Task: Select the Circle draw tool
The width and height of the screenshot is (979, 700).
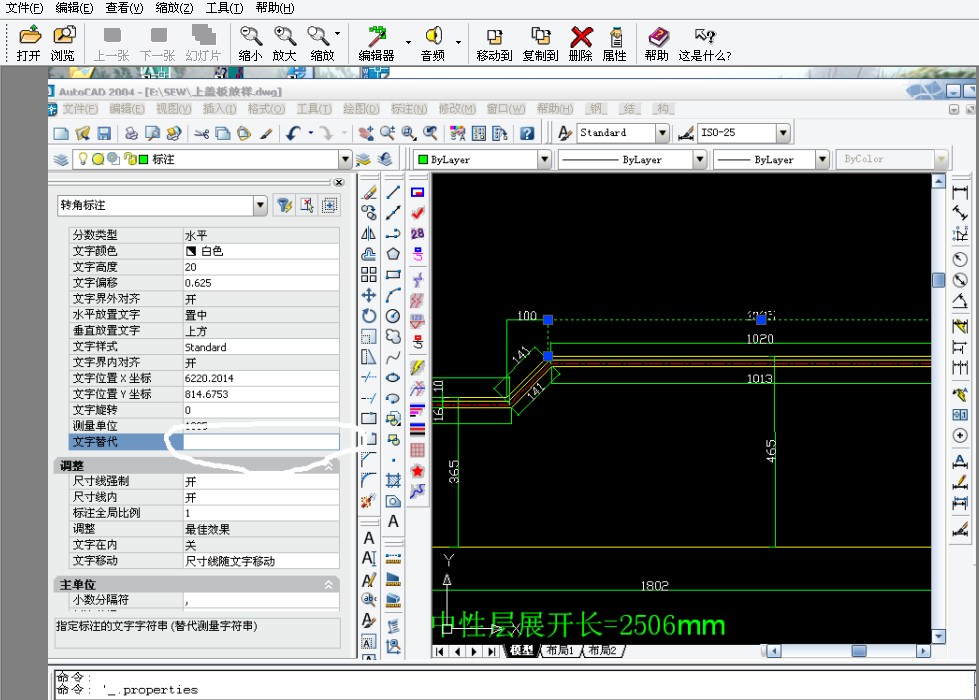Action: pos(393,316)
